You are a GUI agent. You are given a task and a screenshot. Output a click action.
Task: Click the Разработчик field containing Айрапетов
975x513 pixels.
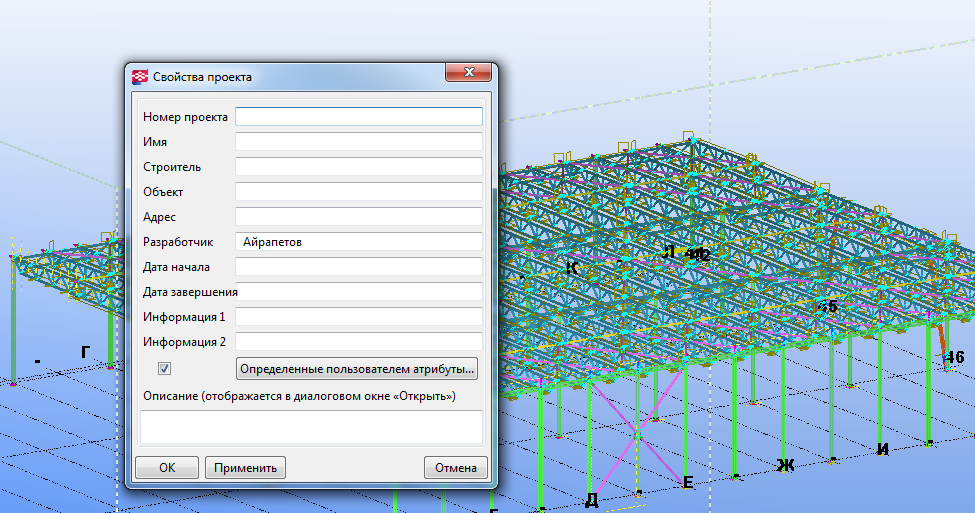point(358,242)
